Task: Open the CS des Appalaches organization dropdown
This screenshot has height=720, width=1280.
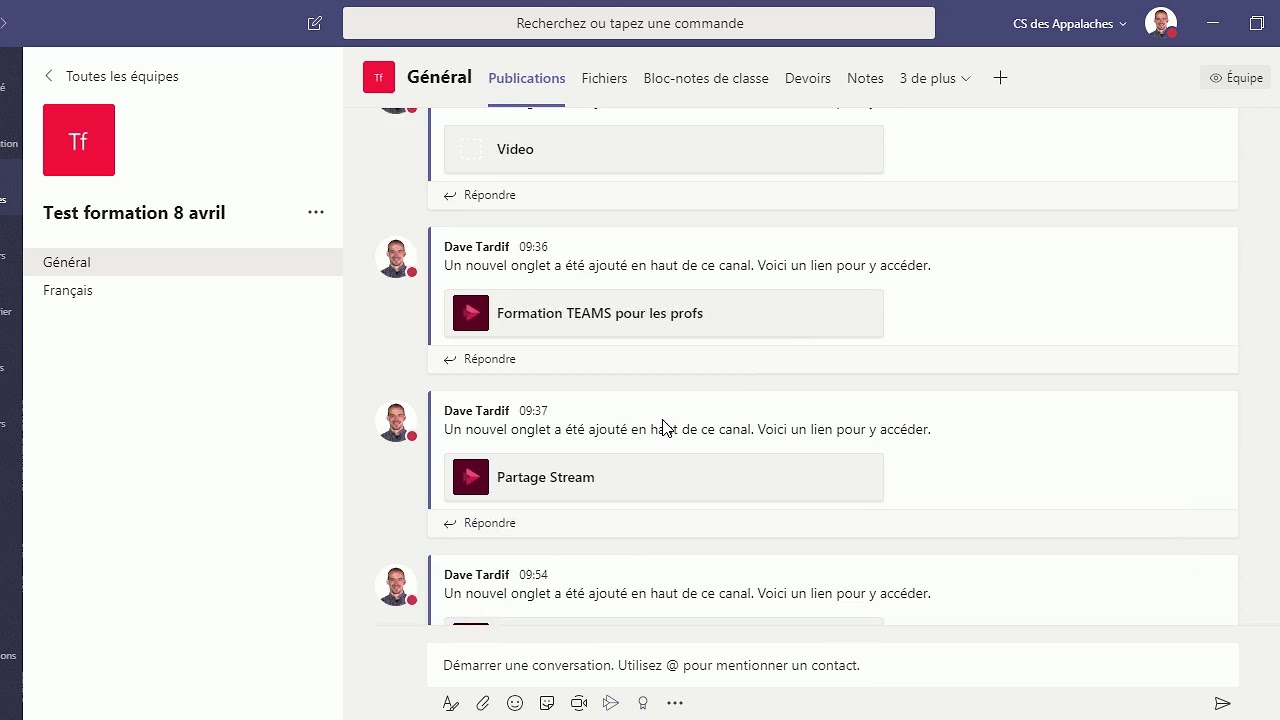Action: (x=1070, y=23)
